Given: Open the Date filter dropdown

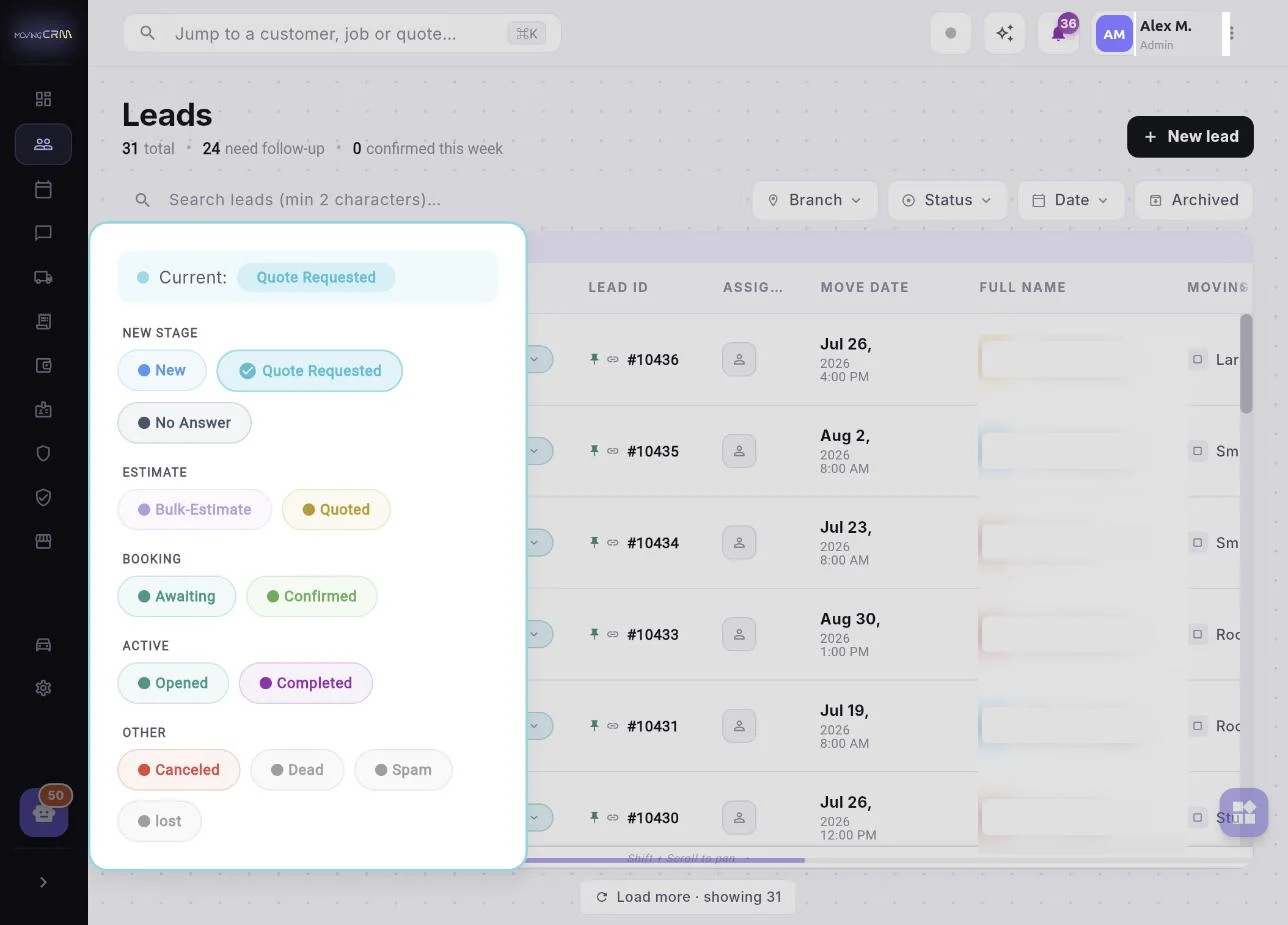Looking at the screenshot, I should (x=1071, y=200).
